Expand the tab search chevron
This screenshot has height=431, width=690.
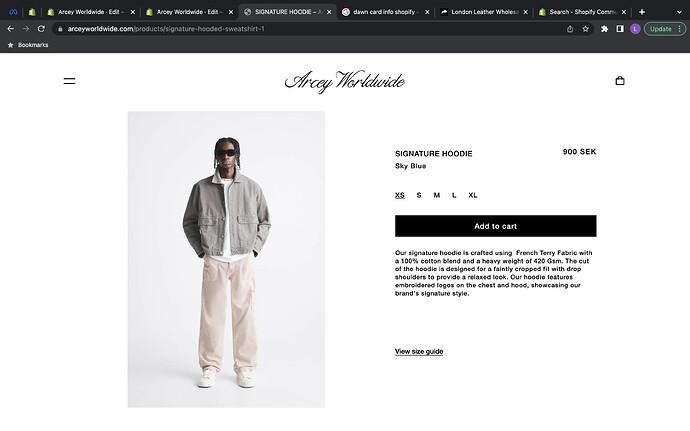tap(679, 12)
